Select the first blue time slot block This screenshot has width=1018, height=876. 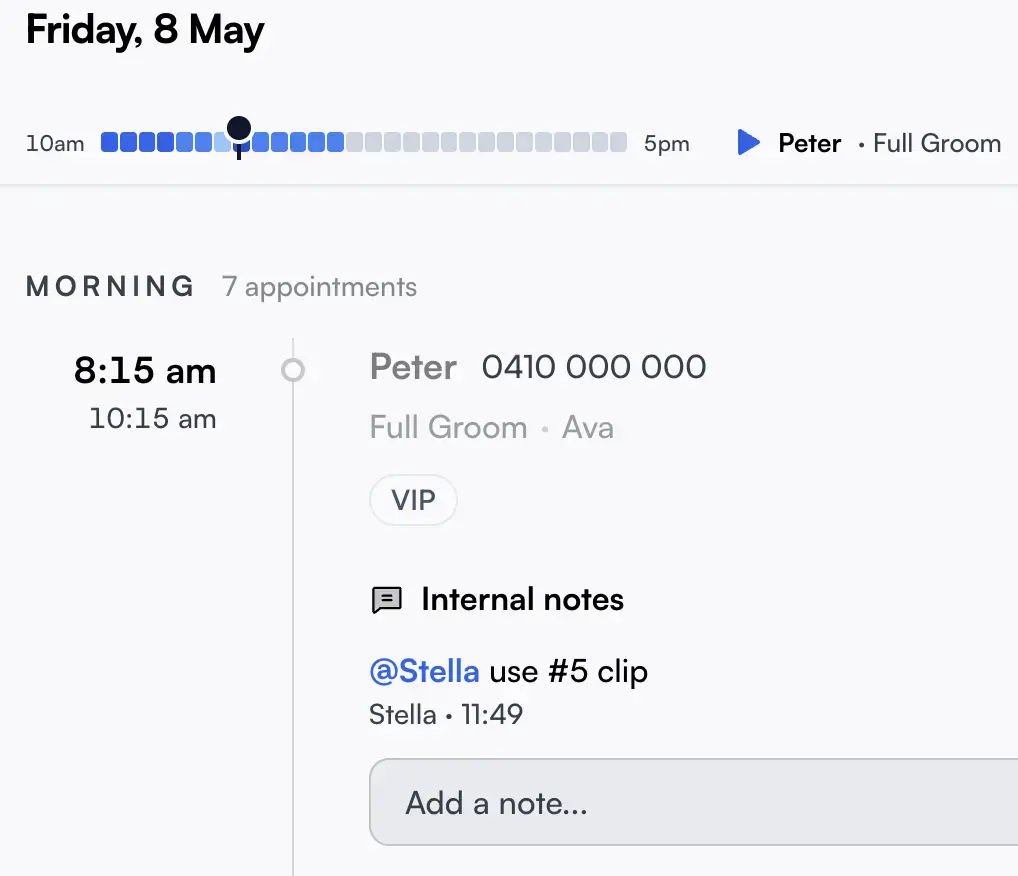pyautogui.click(x=110, y=142)
